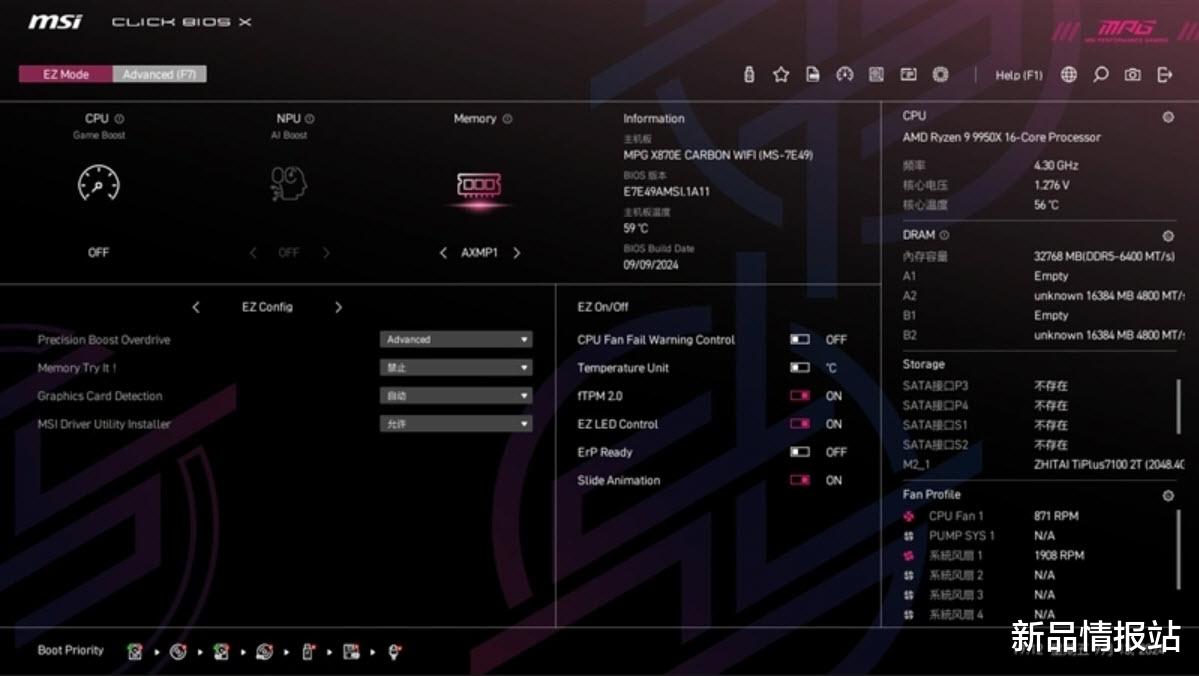Select sixth boot priority floppy icon
Viewport: 1199px width, 676px height.
(x=351, y=652)
